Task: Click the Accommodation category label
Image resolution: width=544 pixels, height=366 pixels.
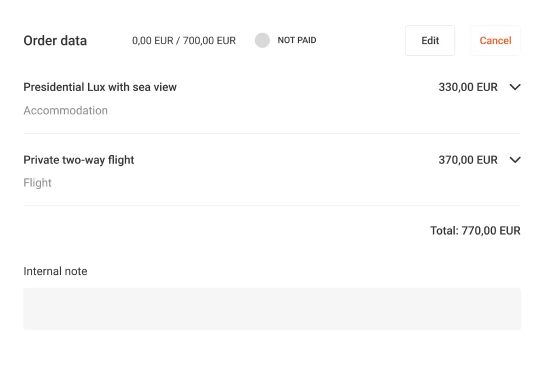Action: pyautogui.click(x=66, y=110)
